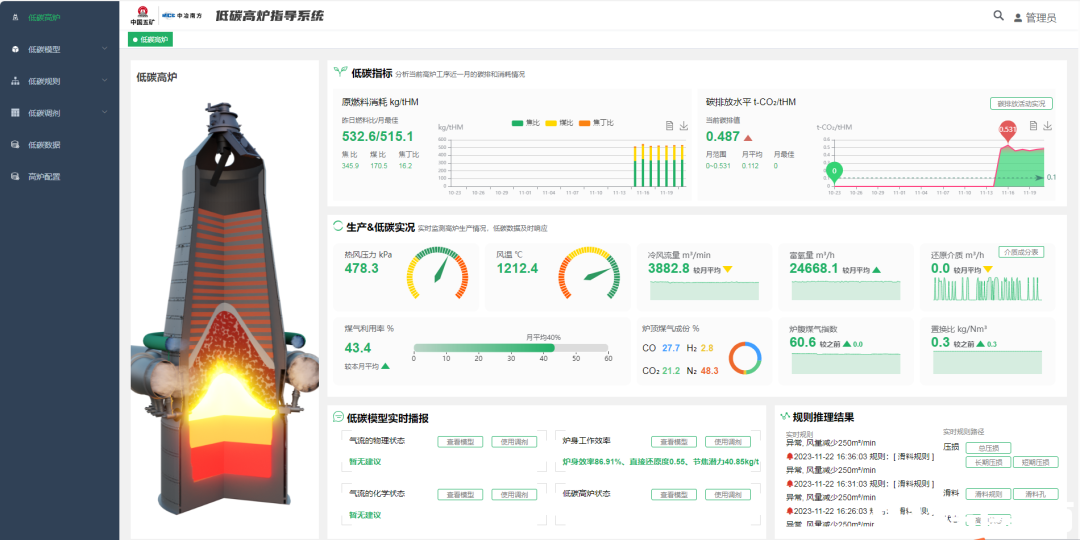Download the 原燃料消耗 chart image

684,125
